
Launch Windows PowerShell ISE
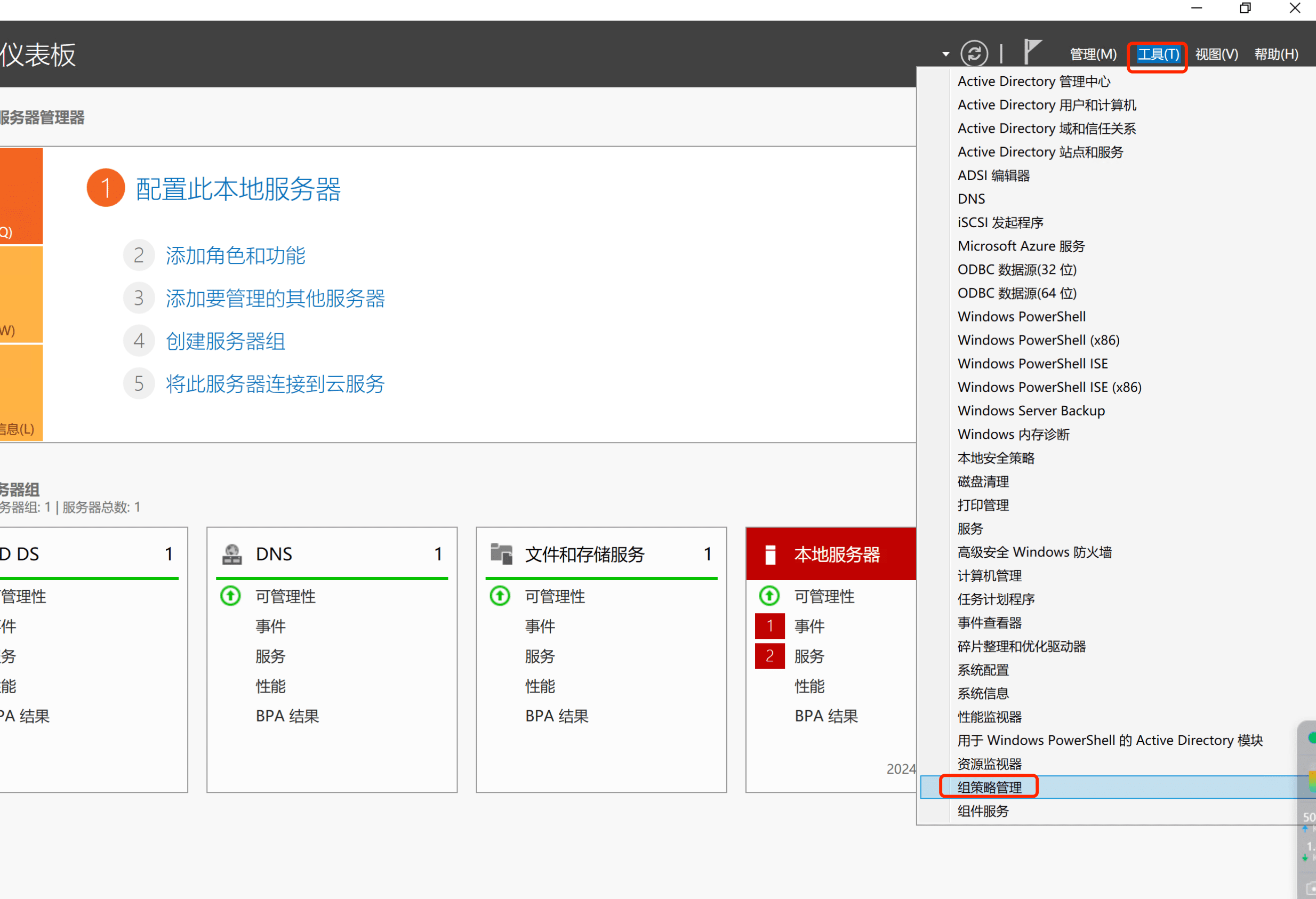click(1032, 364)
